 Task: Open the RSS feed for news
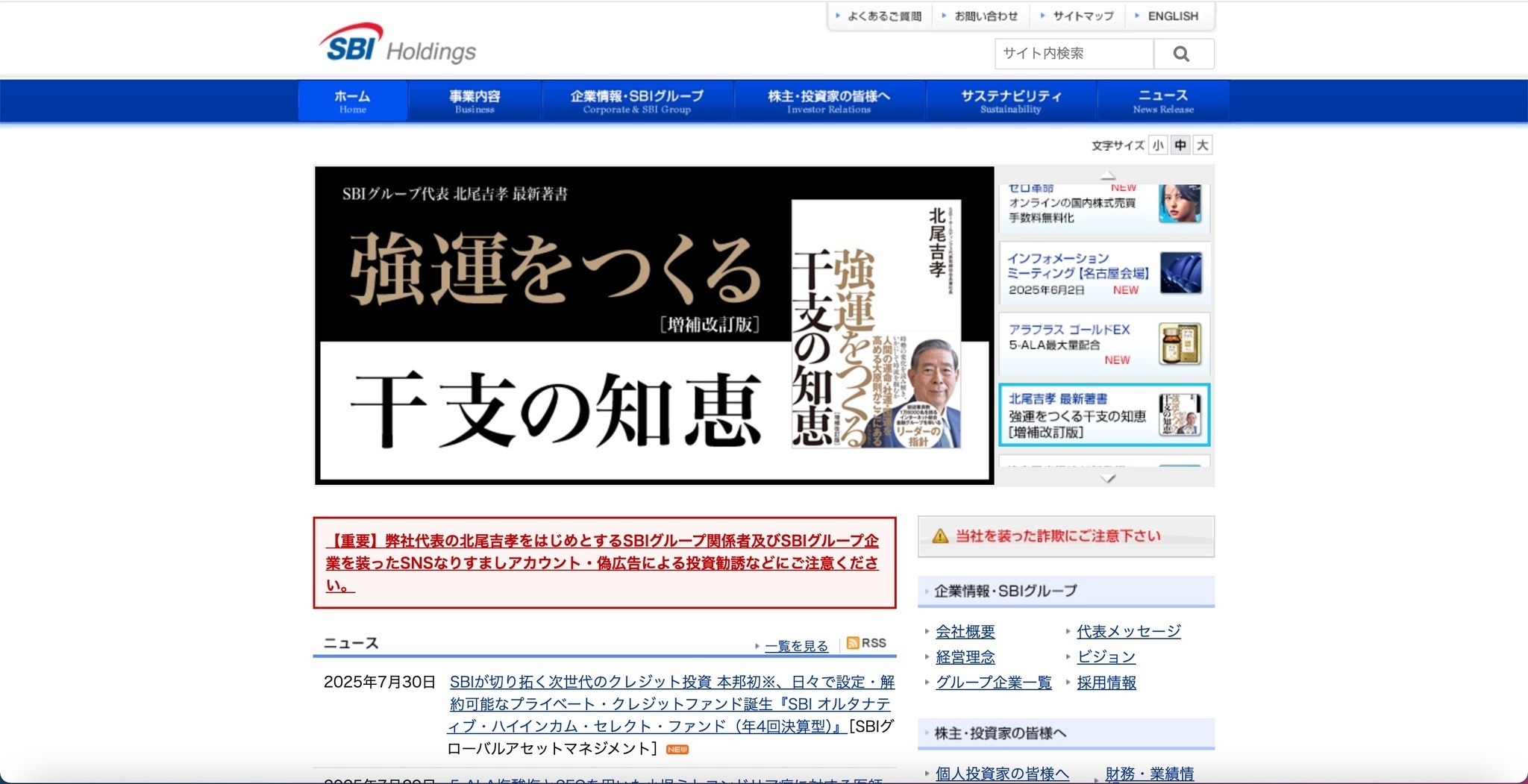[868, 642]
